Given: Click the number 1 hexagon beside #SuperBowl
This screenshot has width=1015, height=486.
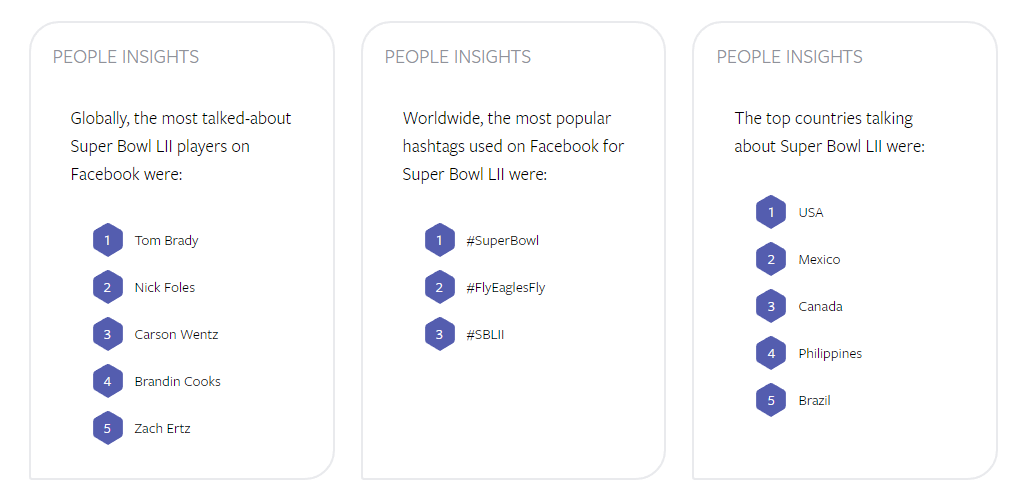Looking at the screenshot, I should 440,240.
